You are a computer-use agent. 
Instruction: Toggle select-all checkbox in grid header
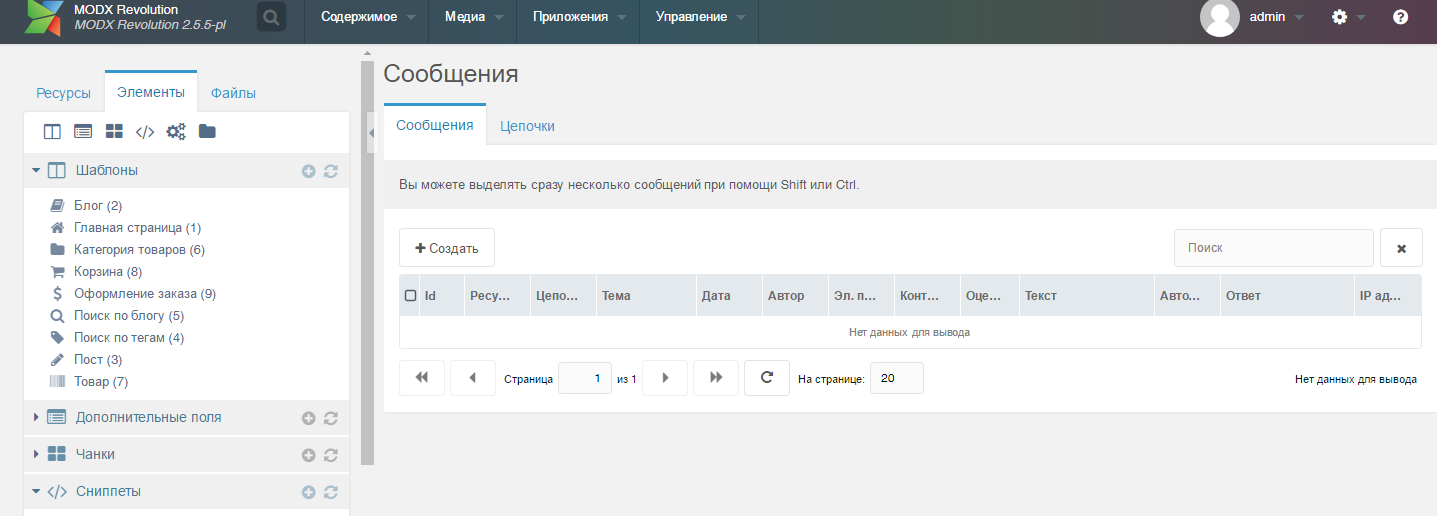click(x=410, y=296)
